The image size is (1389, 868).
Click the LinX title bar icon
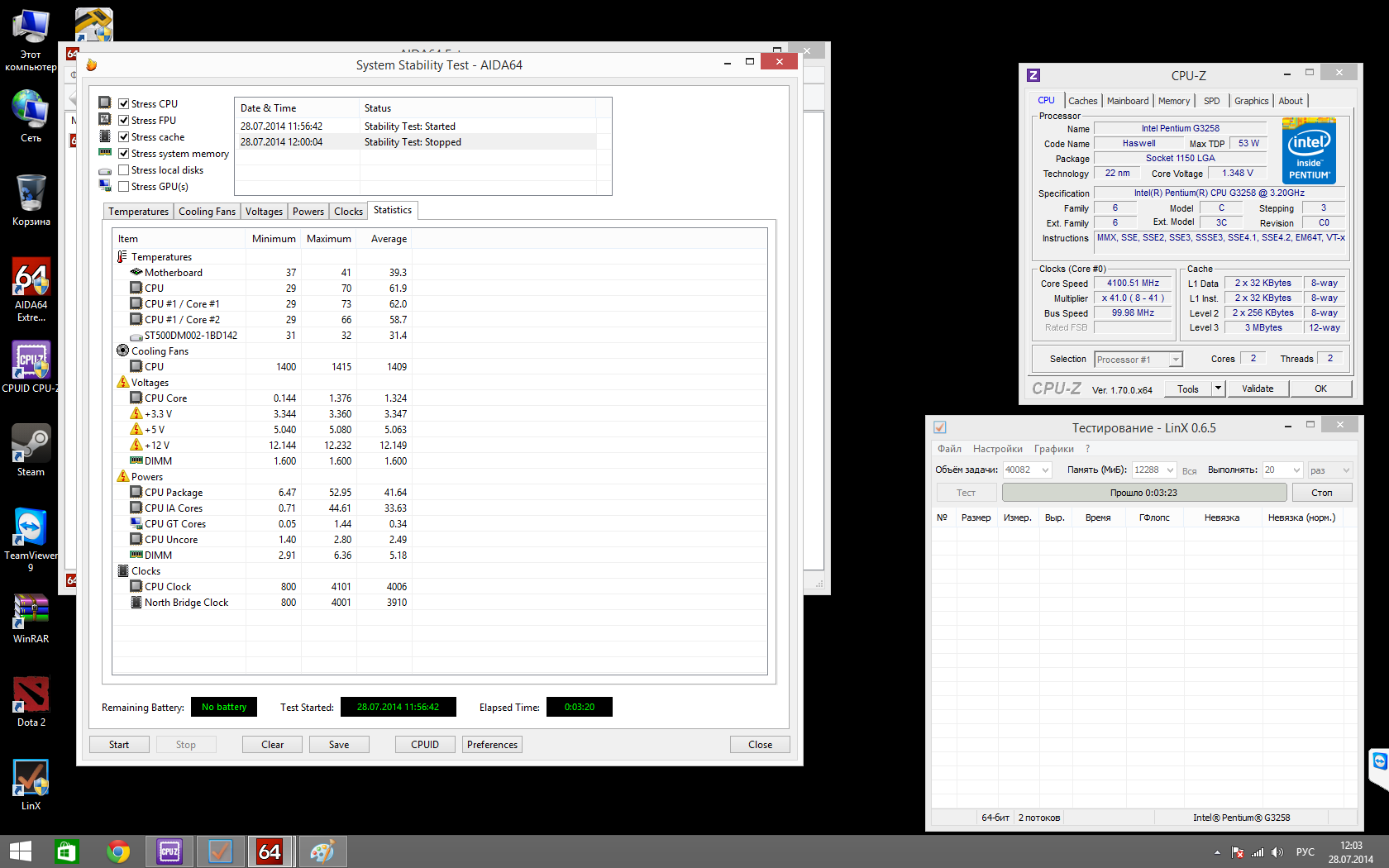tap(940, 427)
